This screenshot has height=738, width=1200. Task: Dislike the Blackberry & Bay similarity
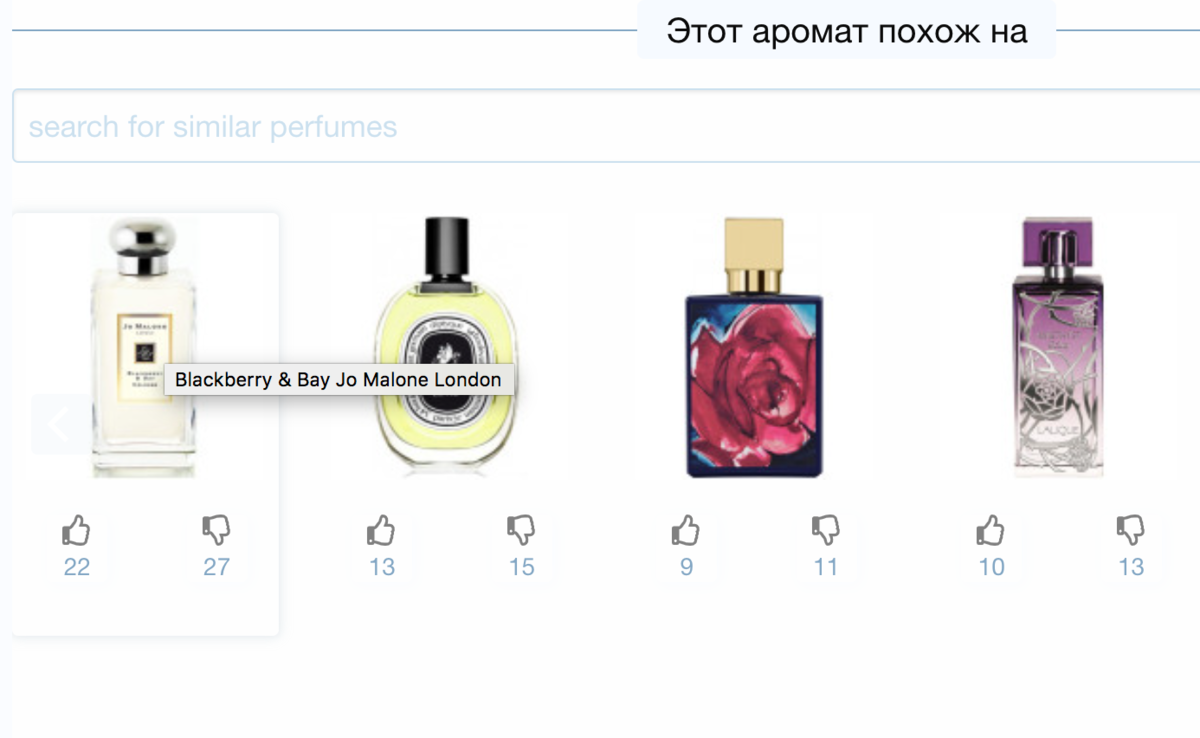pyautogui.click(x=216, y=530)
